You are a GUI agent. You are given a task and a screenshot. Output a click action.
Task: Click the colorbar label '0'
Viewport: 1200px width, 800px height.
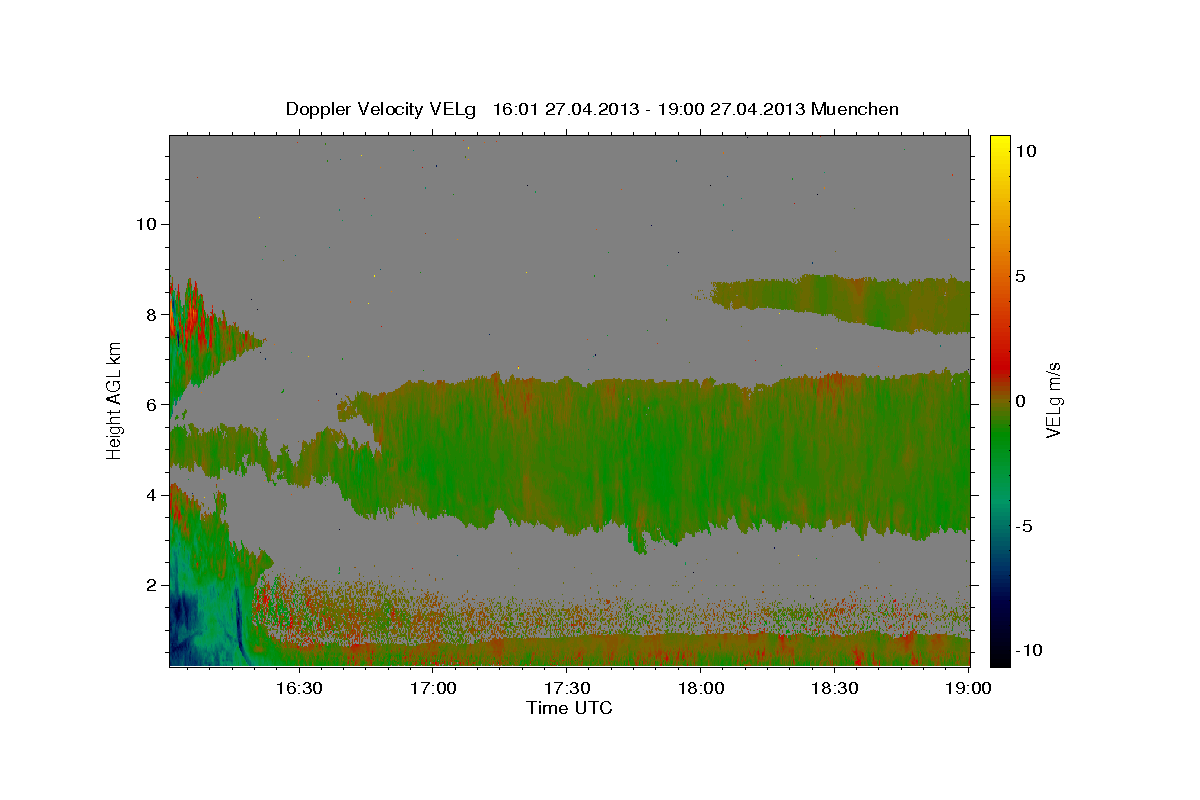[x=1021, y=401]
